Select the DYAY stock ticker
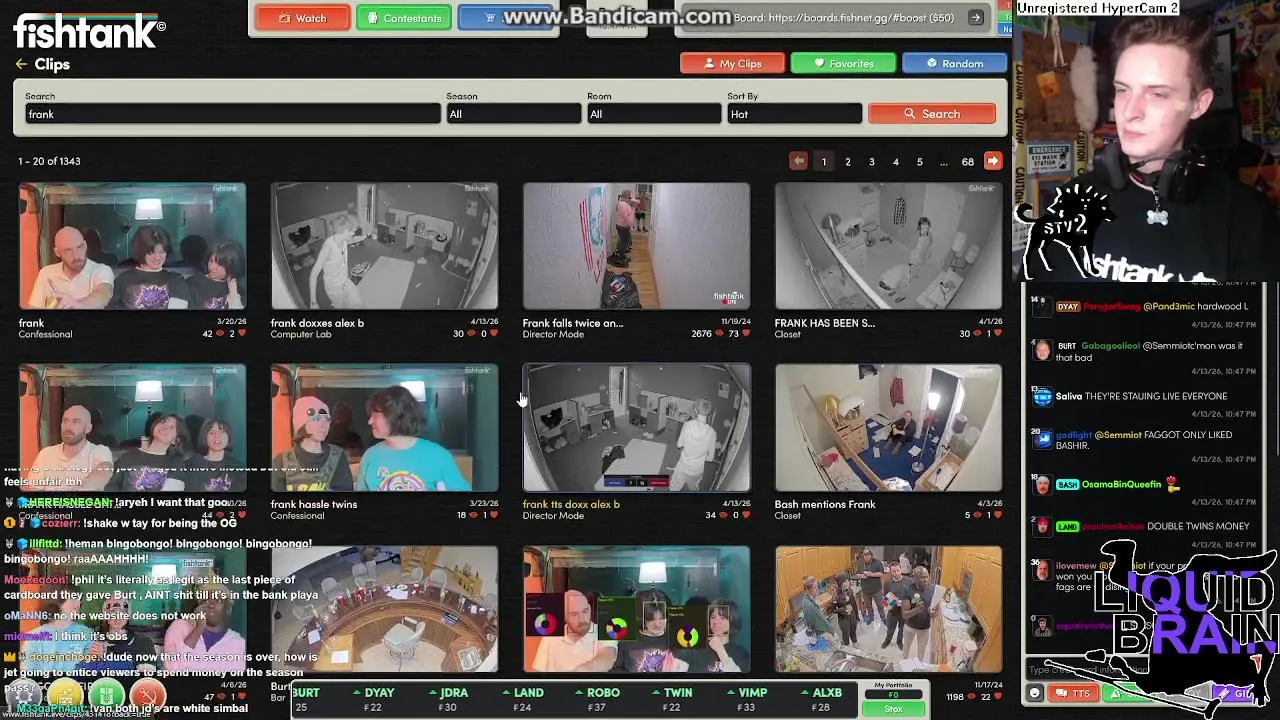 click(x=372, y=699)
